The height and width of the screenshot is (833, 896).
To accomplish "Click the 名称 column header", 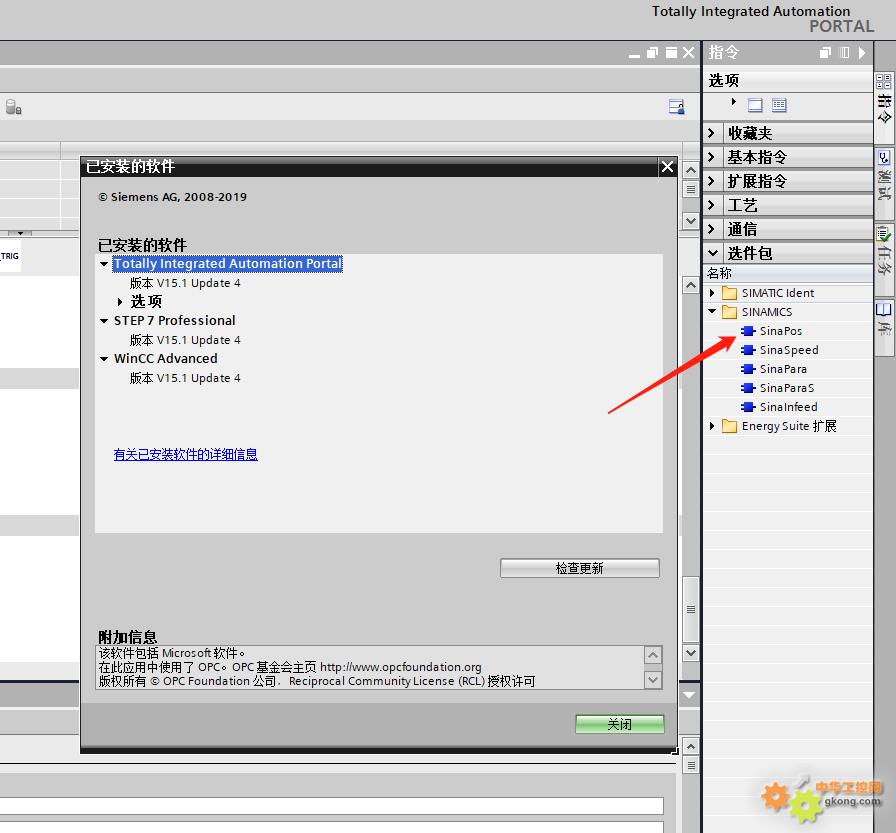I will [788, 273].
